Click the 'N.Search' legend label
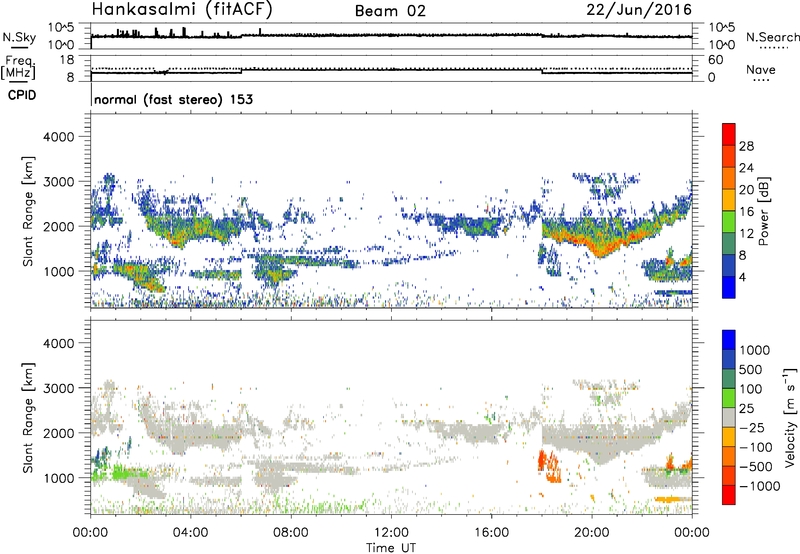Viewport: 800px width, 554px height. tap(773, 37)
